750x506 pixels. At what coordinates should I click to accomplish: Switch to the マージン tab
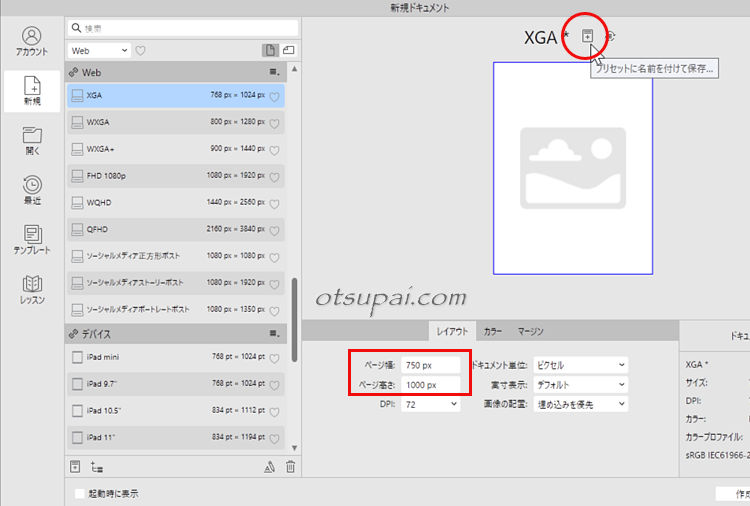tap(530, 331)
